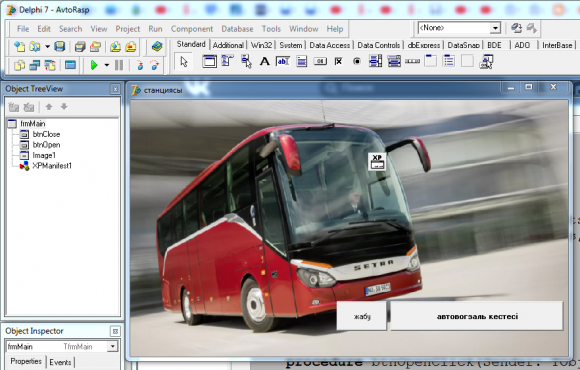Viewport: 580px width, 370px height.
Task: Select btnOpen in Object TreeView
Action: pos(46,145)
